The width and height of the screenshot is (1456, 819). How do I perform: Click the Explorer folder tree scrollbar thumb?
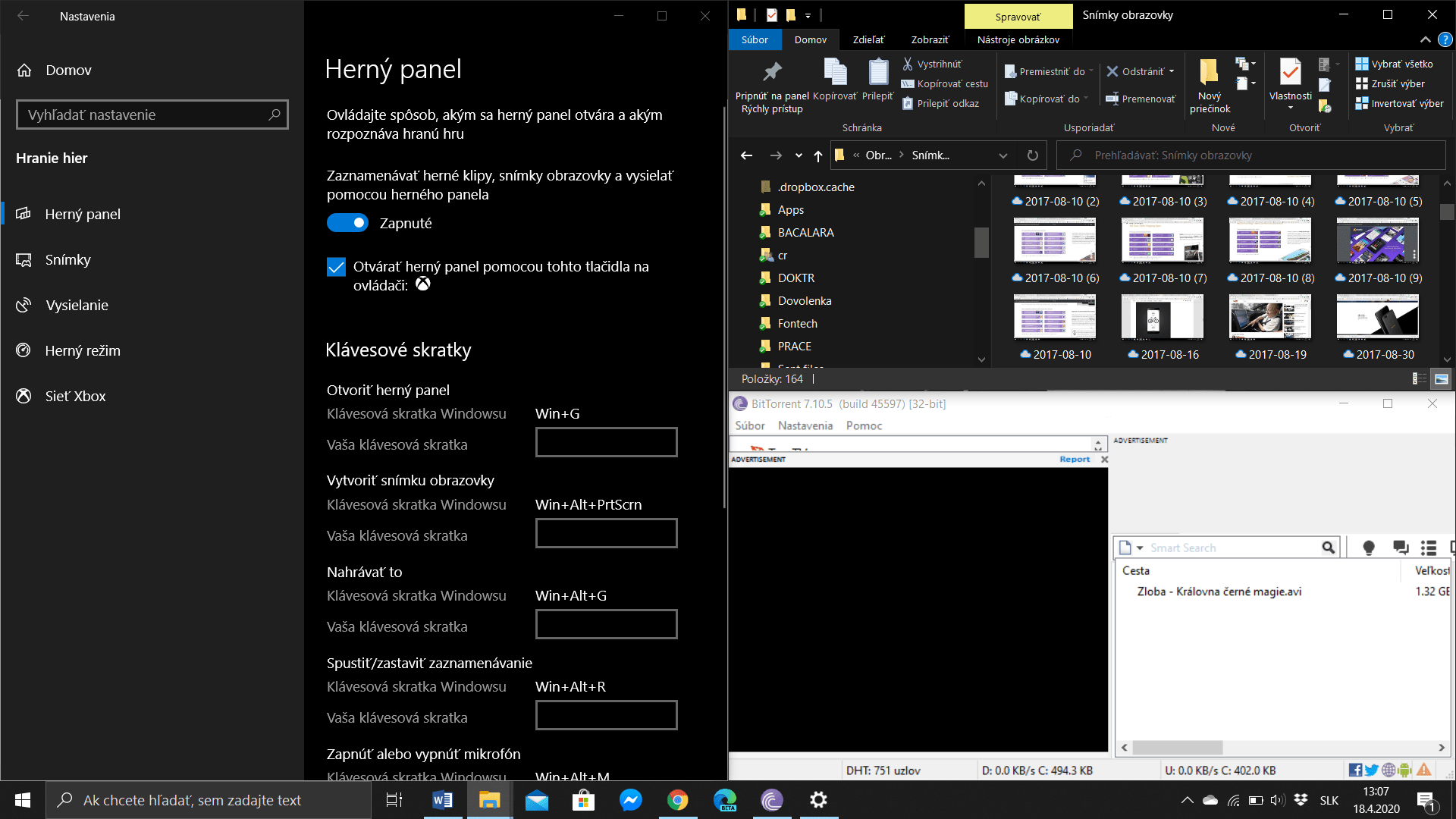(981, 242)
